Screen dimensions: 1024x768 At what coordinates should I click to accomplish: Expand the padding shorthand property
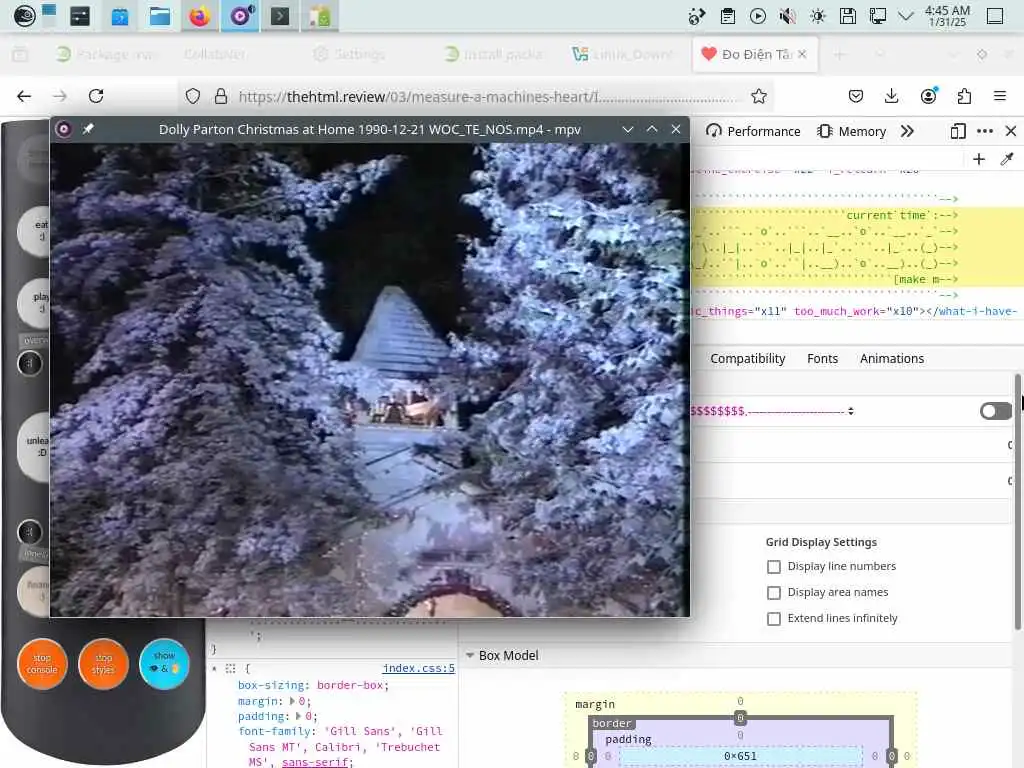click(299, 716)
